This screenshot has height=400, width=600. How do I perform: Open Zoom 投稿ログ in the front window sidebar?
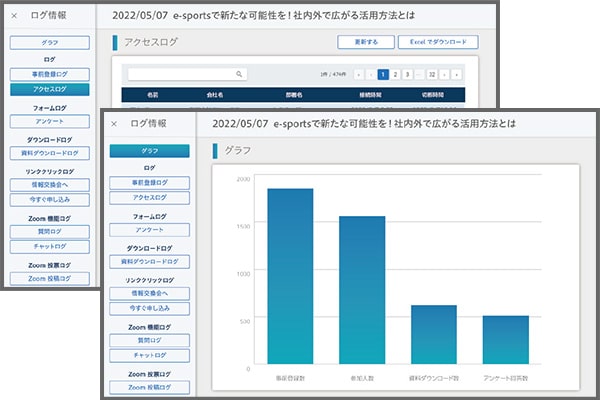149,387
